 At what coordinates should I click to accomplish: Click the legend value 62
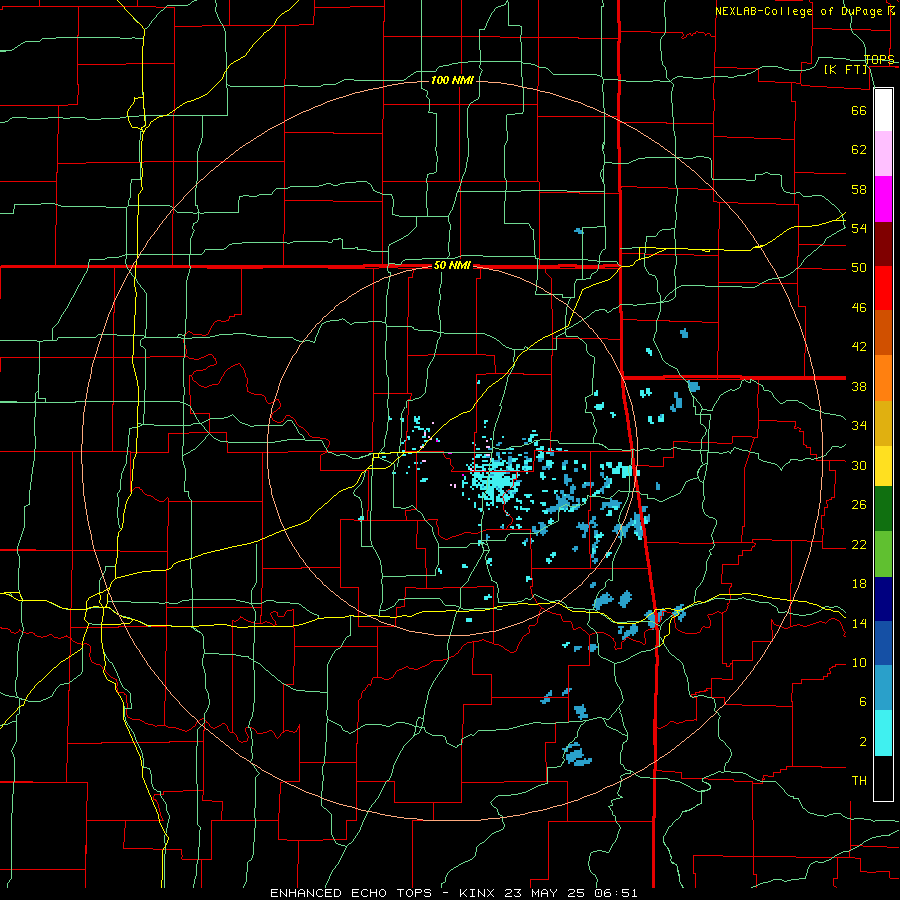pyautogui.click(x=859, y=150)
